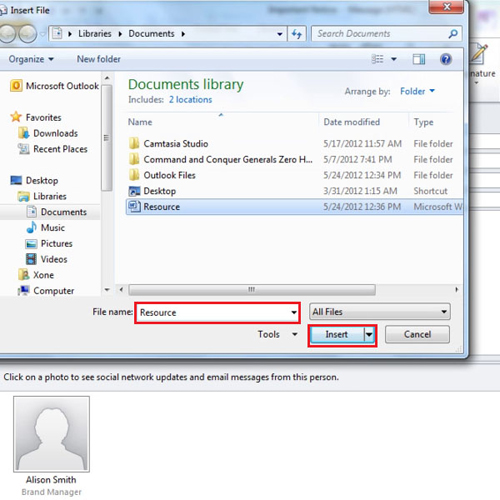500x500 pixels.
Task: Click the 5/24/2012 12:36 PM date of Resource
Action: pyautogui.click(x=362, y=207)
